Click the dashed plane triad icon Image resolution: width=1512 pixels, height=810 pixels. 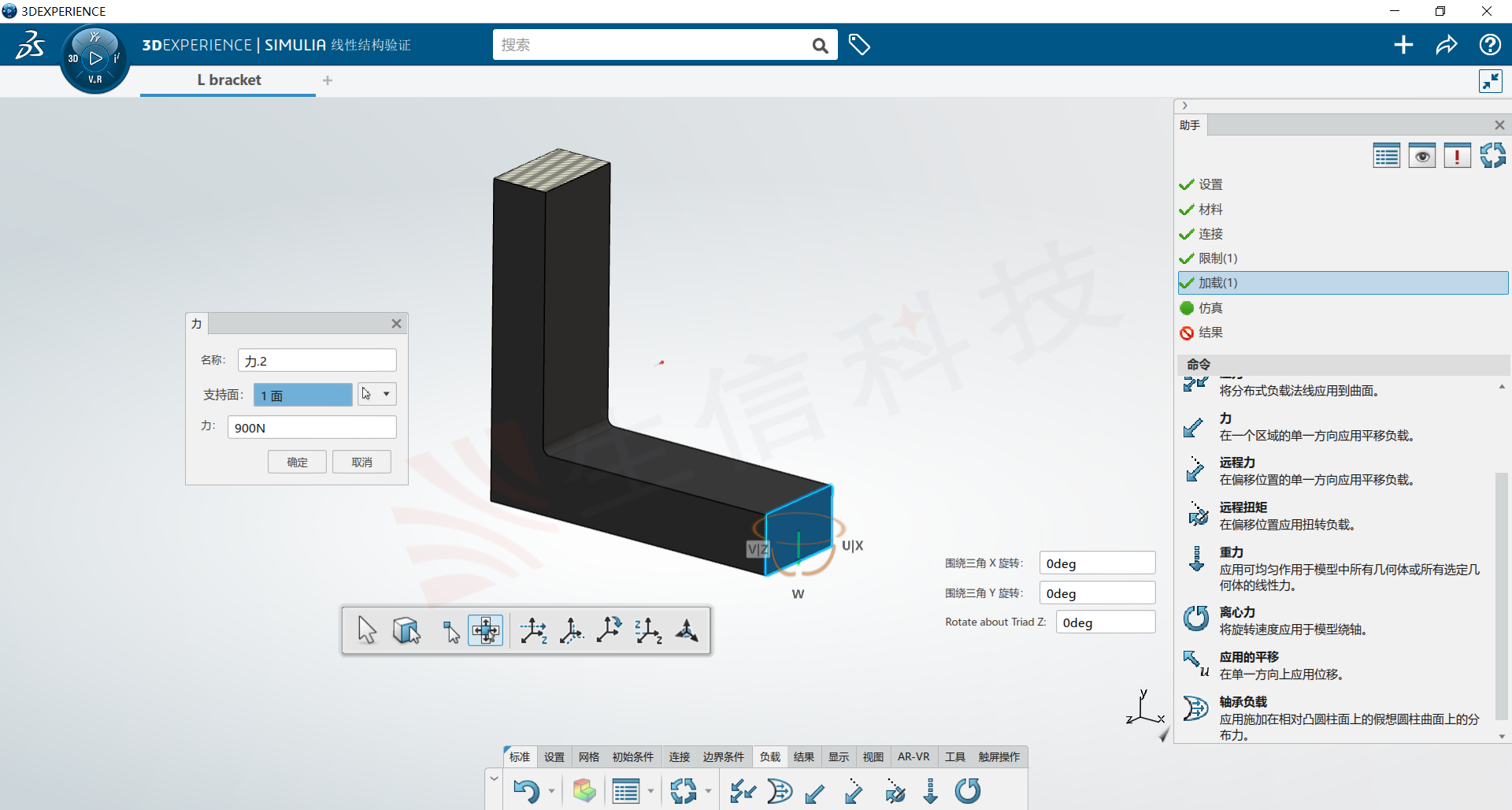(572, 630)
